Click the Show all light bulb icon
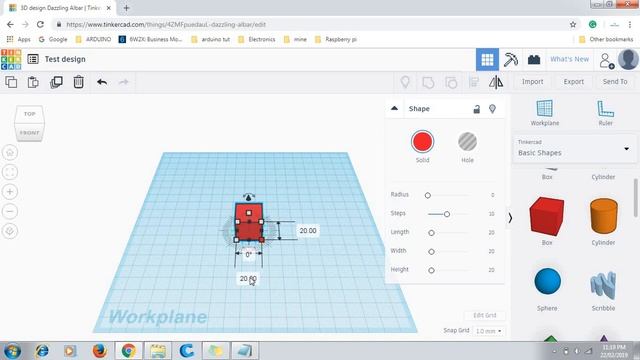 (x=405, y=82)
